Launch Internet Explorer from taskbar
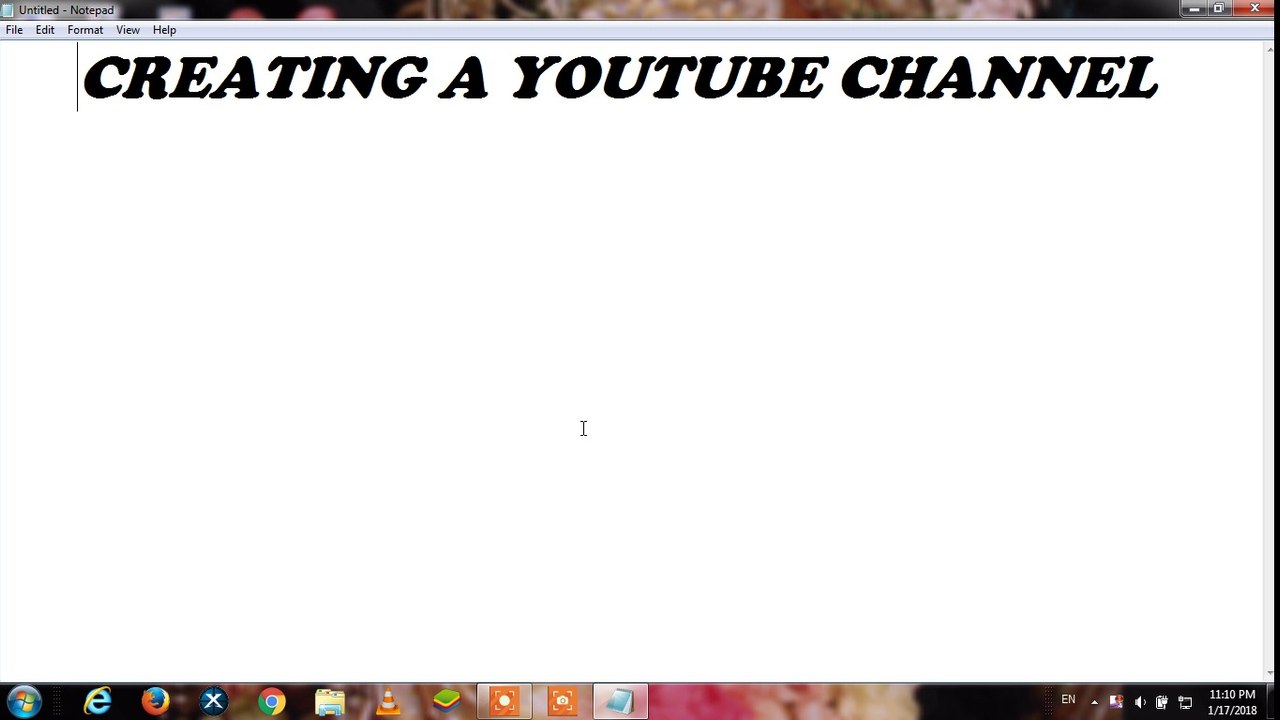 (x=97, y=701)
